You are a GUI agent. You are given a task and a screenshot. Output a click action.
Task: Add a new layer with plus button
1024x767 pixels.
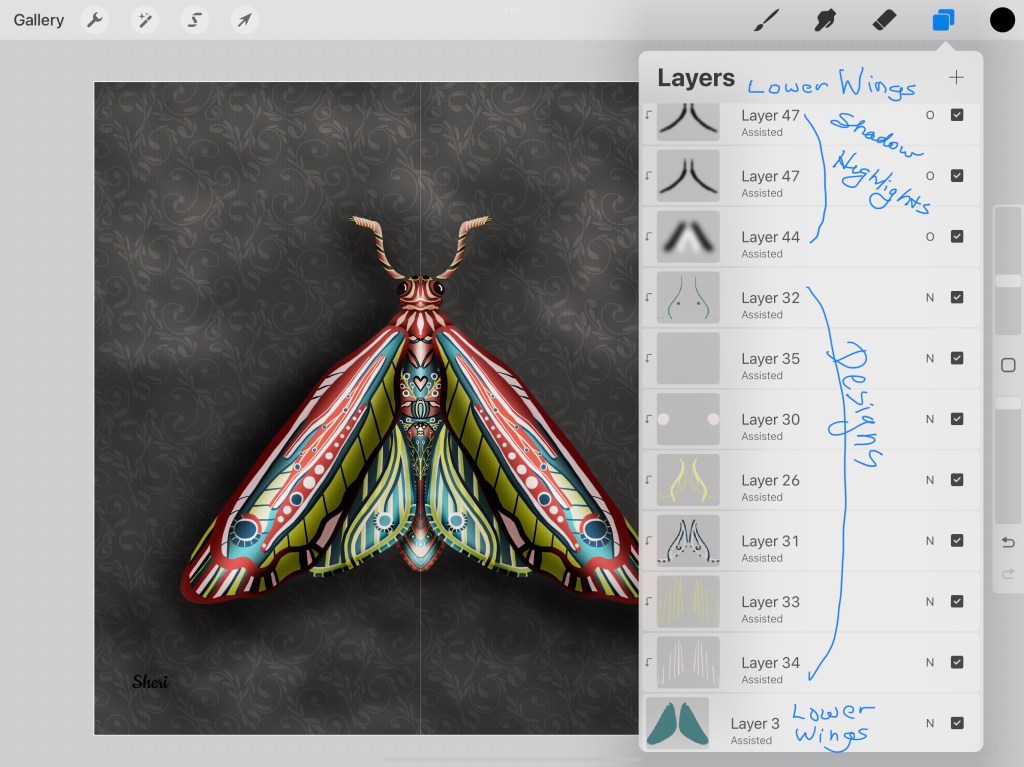tap(956, 77)
